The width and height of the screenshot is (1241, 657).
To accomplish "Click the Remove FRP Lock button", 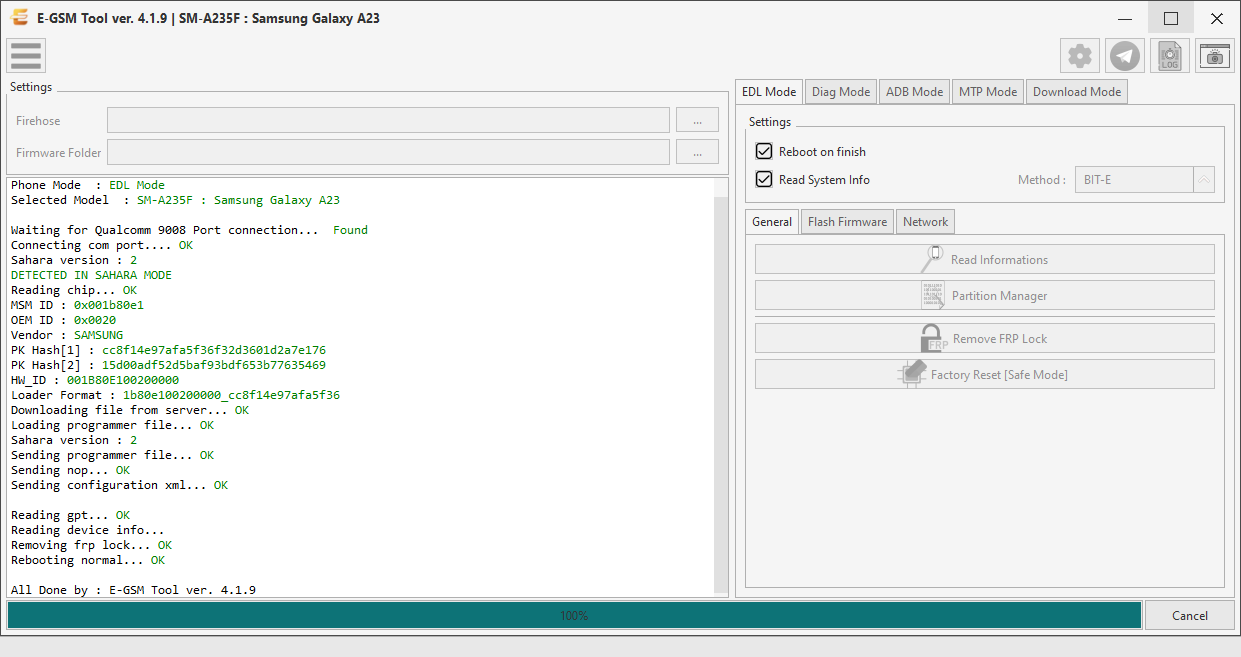I will [x=985, y=338].
